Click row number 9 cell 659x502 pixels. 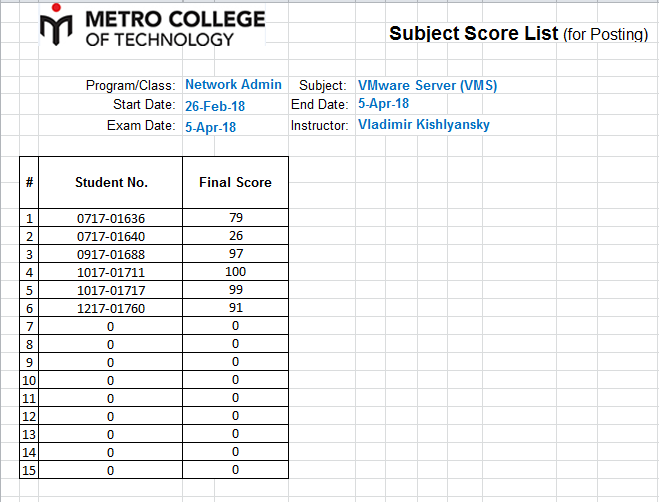(x=29, y=362)
